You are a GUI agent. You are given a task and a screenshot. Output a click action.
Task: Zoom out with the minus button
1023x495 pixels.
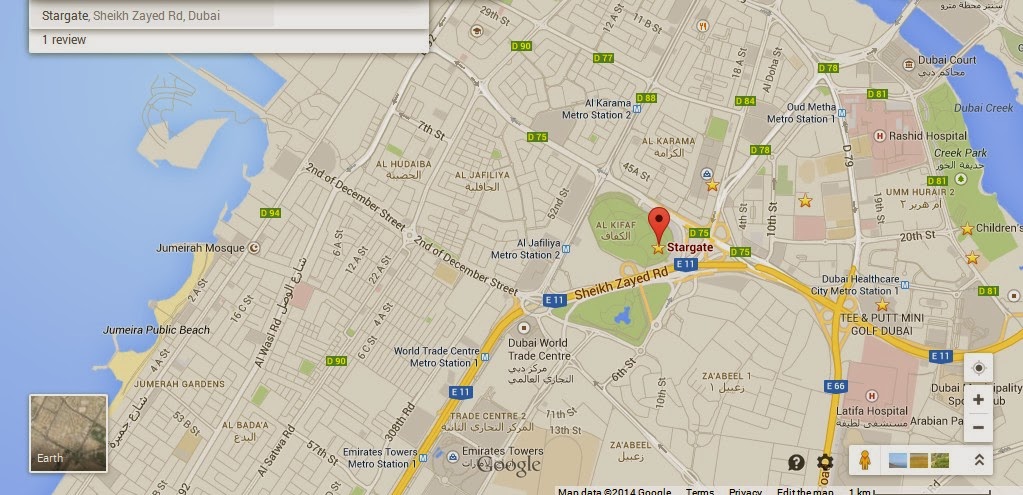(x=978, y=428)
